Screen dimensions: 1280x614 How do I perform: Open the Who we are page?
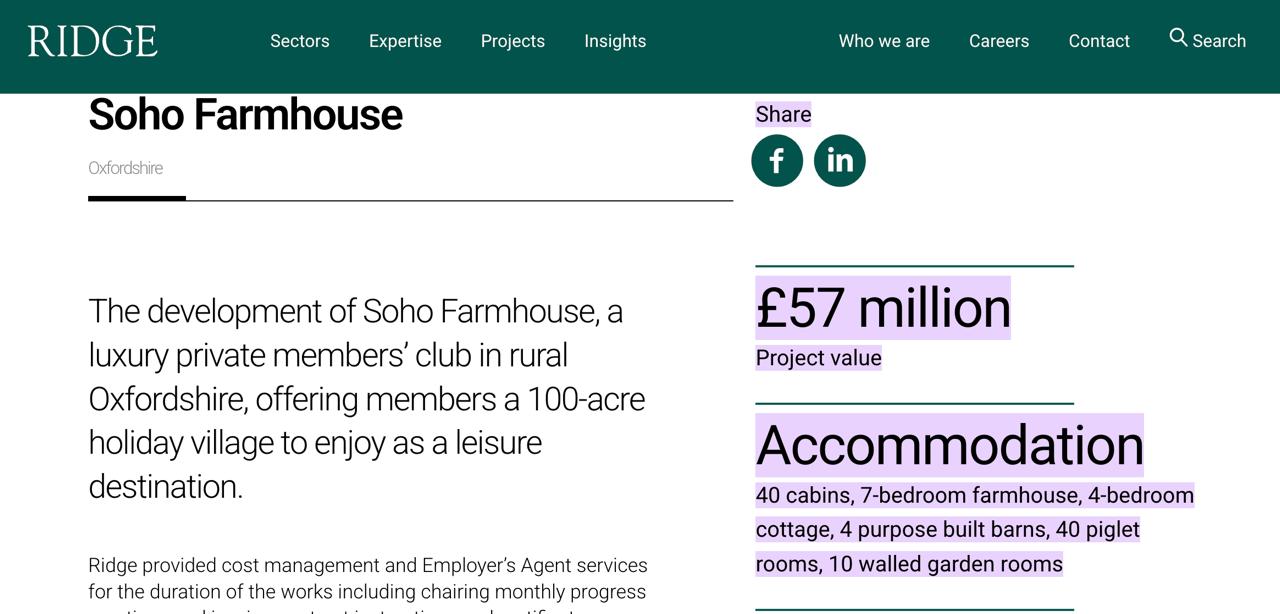pyautogui.click(x=884, y=41)
